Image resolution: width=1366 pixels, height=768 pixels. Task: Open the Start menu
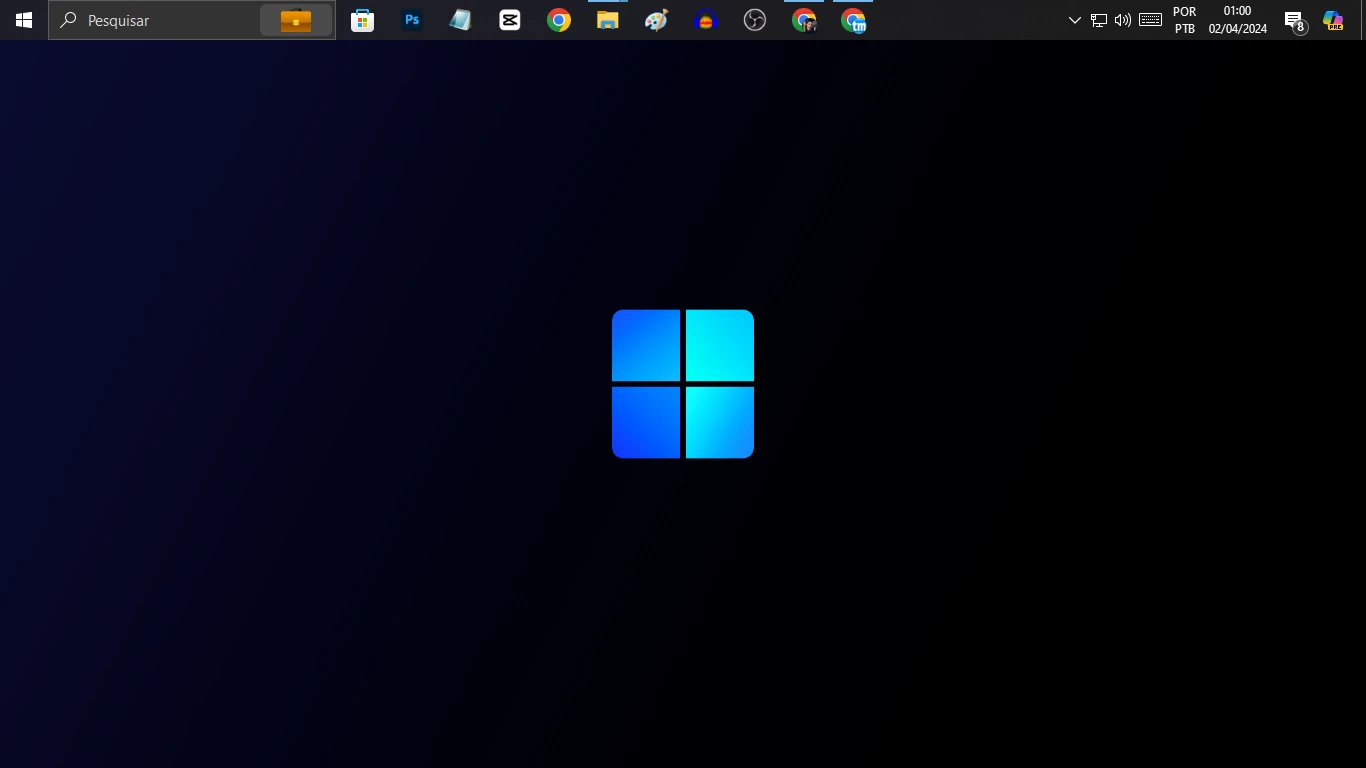tap(23, 20)
